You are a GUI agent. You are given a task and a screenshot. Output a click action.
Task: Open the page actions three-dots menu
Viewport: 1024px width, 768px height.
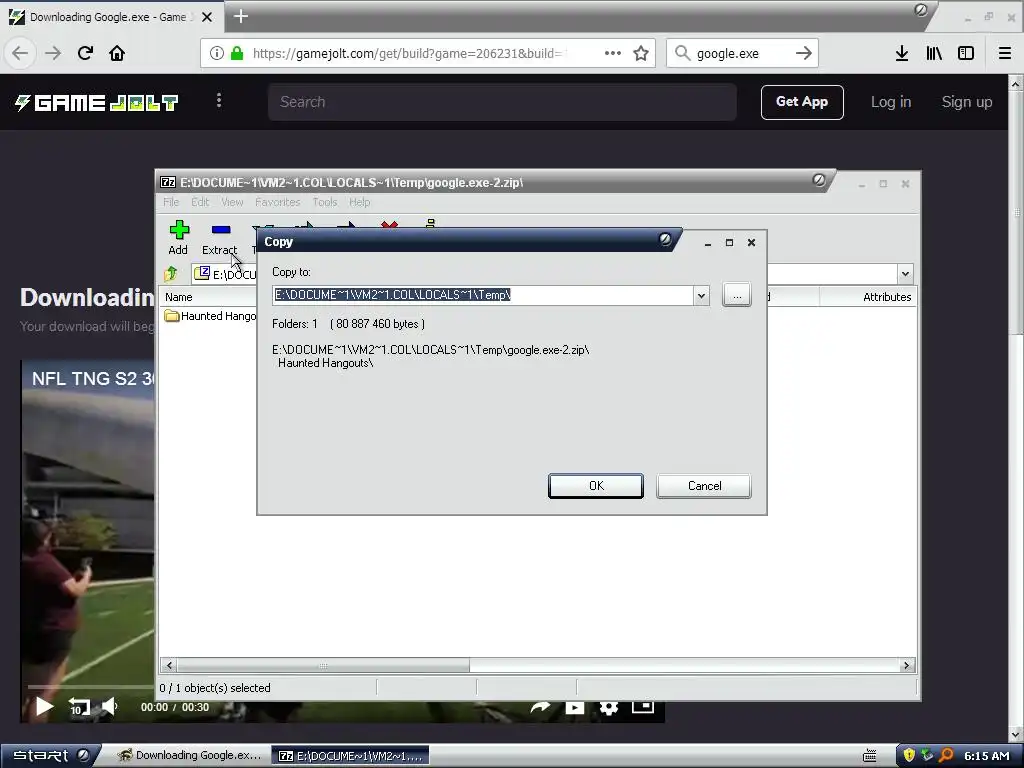coord(613,53)
